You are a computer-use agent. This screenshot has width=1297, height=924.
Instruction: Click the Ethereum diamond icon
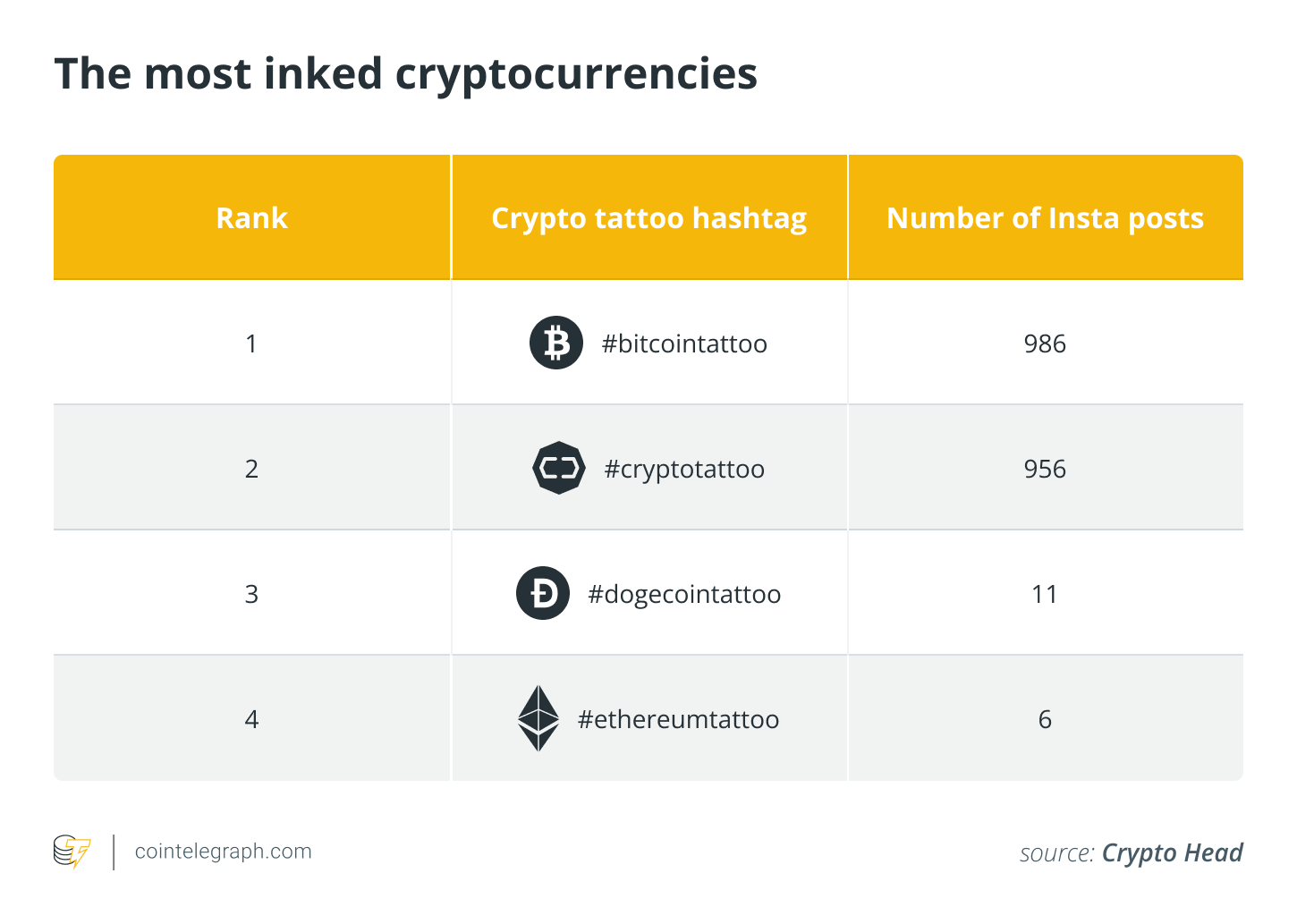(538, 718)
